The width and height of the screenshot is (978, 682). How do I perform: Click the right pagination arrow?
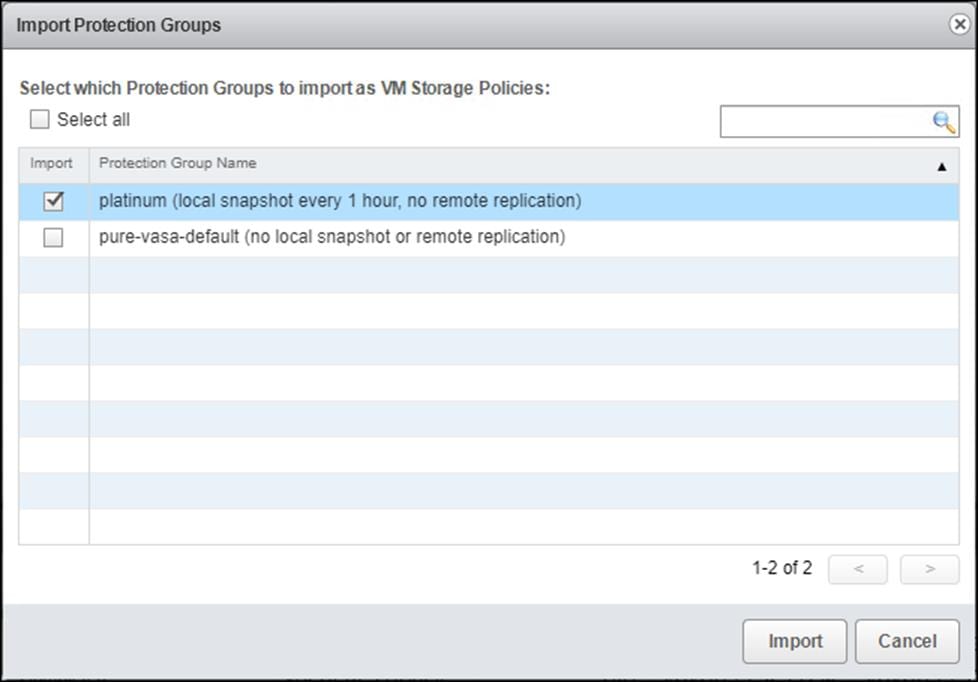[x=928, y=569]
